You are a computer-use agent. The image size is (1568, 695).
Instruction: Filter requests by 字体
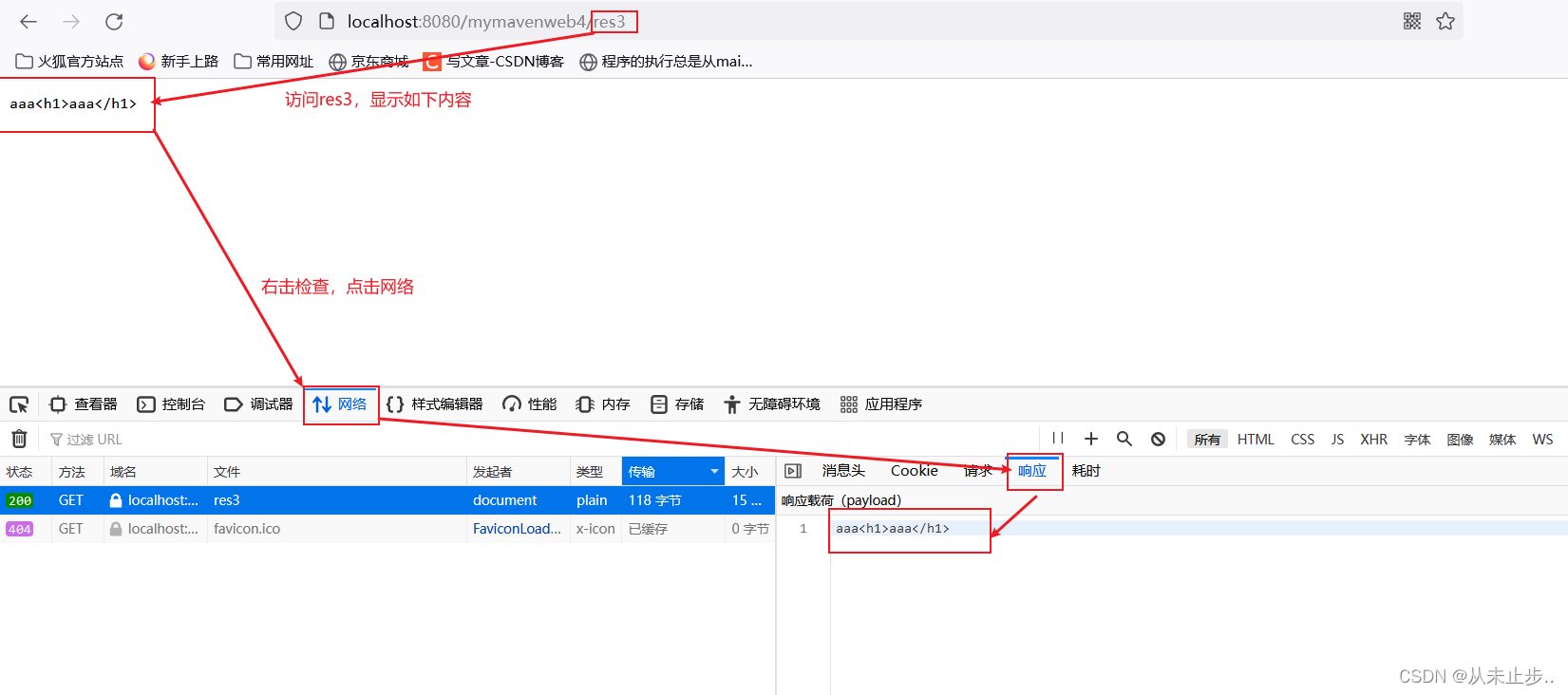tap(1417, 439)
